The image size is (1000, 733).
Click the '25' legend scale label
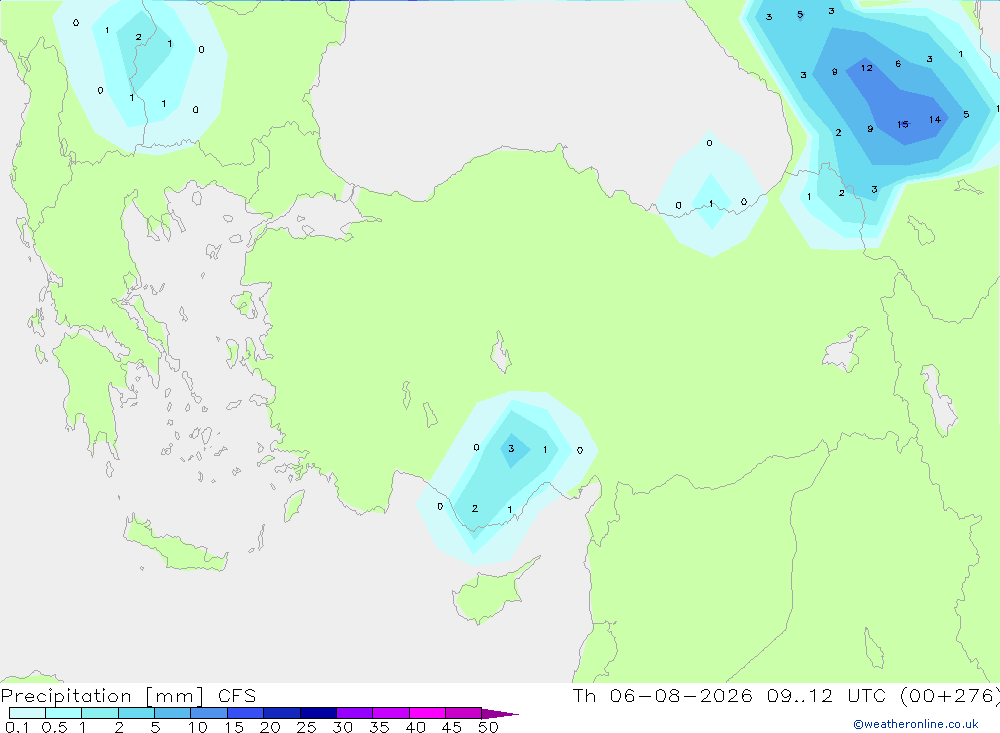306,727
